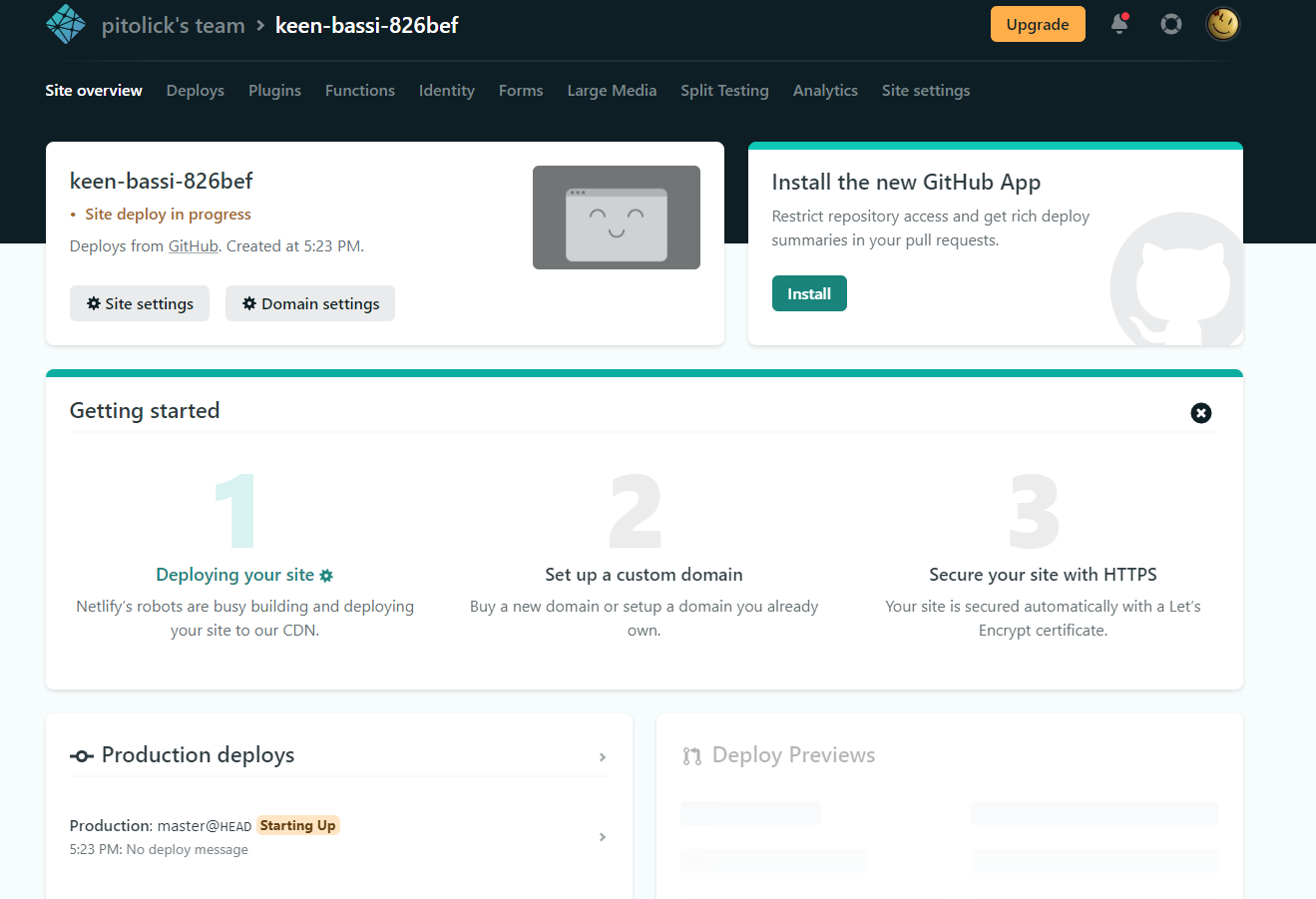The image size is (1316, 899).
Task: Click the Starting Up status badge
Action: [x=298, y=825]
